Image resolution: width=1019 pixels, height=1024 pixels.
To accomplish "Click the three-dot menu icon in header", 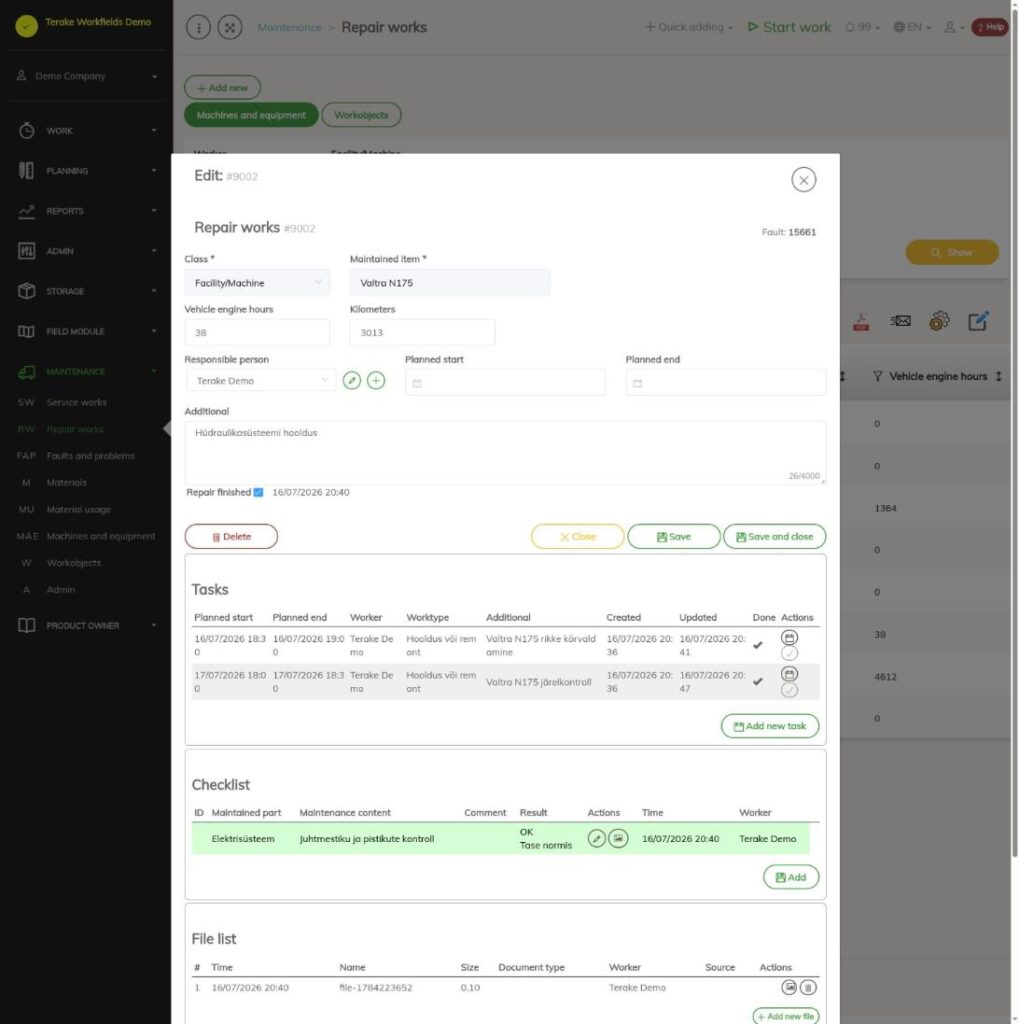I will [x=198, y=27].
